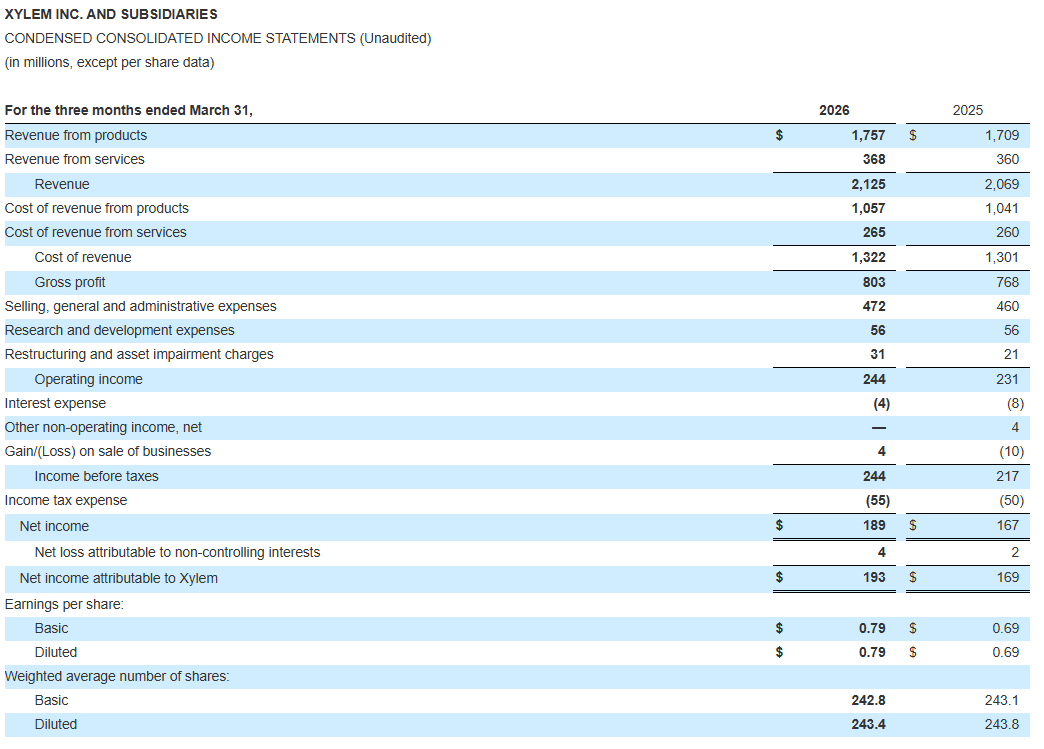Click the 1,057 cost value
The width and height of the screenshot is (1044, 749).
tap(868, 208)
